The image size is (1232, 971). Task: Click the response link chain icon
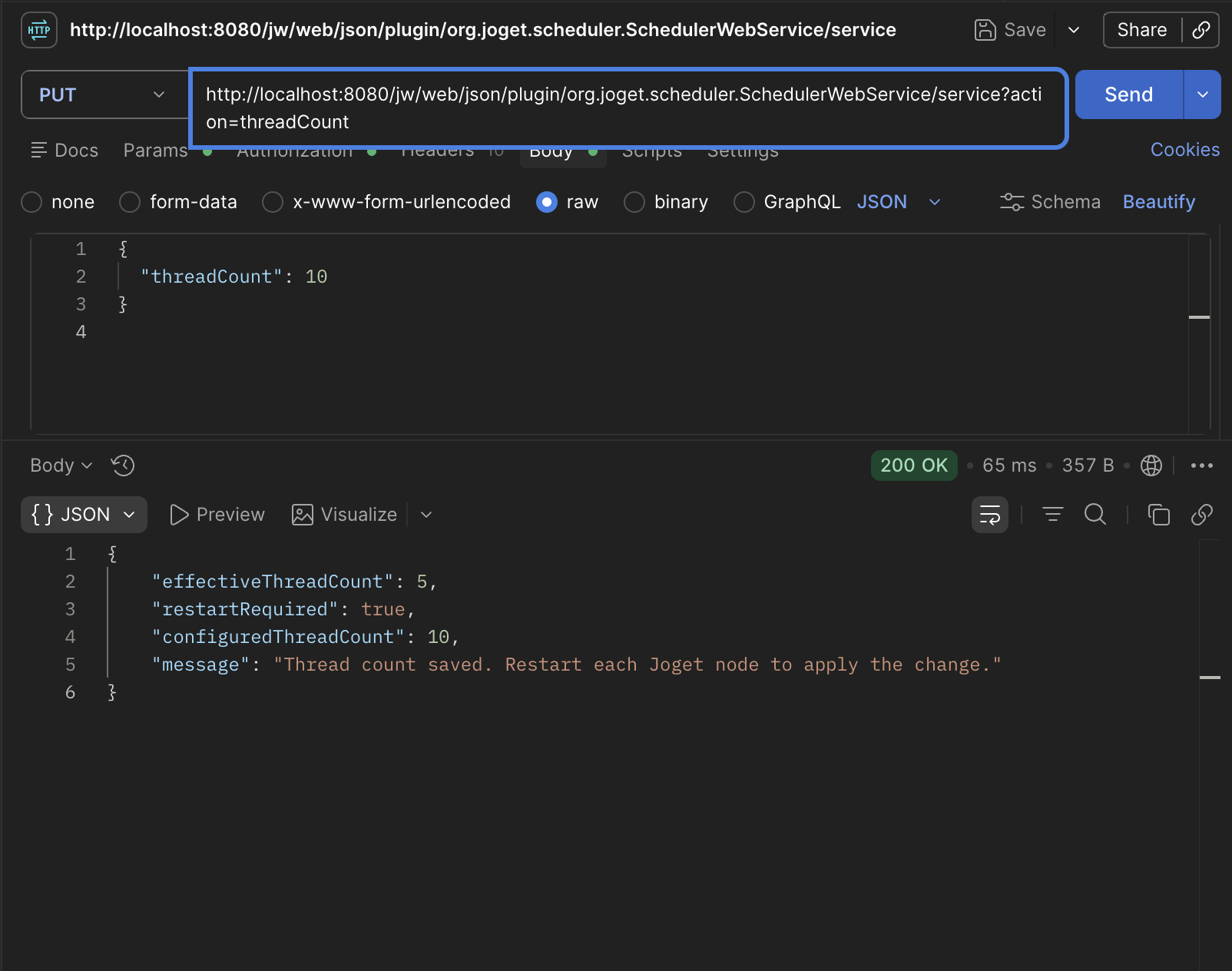[x=1202, y=515]
